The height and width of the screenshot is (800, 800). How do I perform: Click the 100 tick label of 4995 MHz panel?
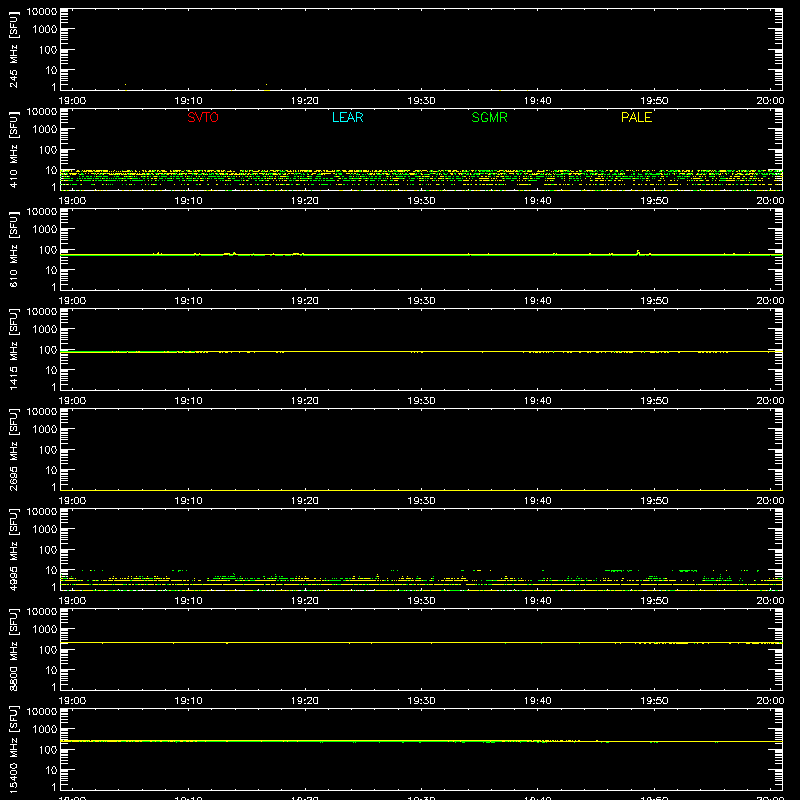click(x=48, y=549)
